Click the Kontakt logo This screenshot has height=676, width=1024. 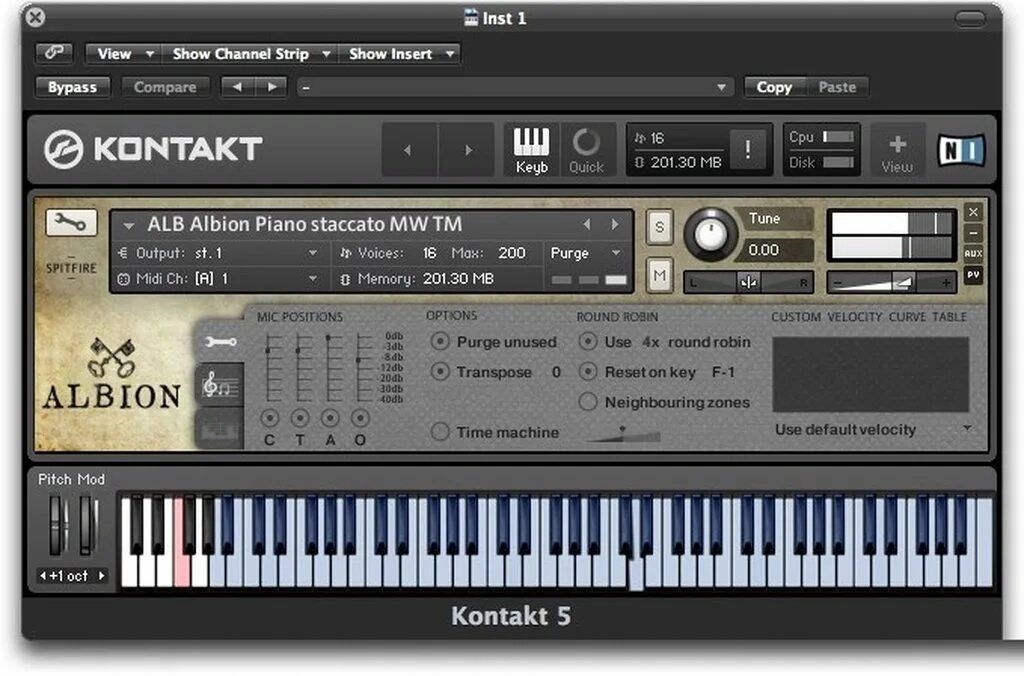point(153,149)
